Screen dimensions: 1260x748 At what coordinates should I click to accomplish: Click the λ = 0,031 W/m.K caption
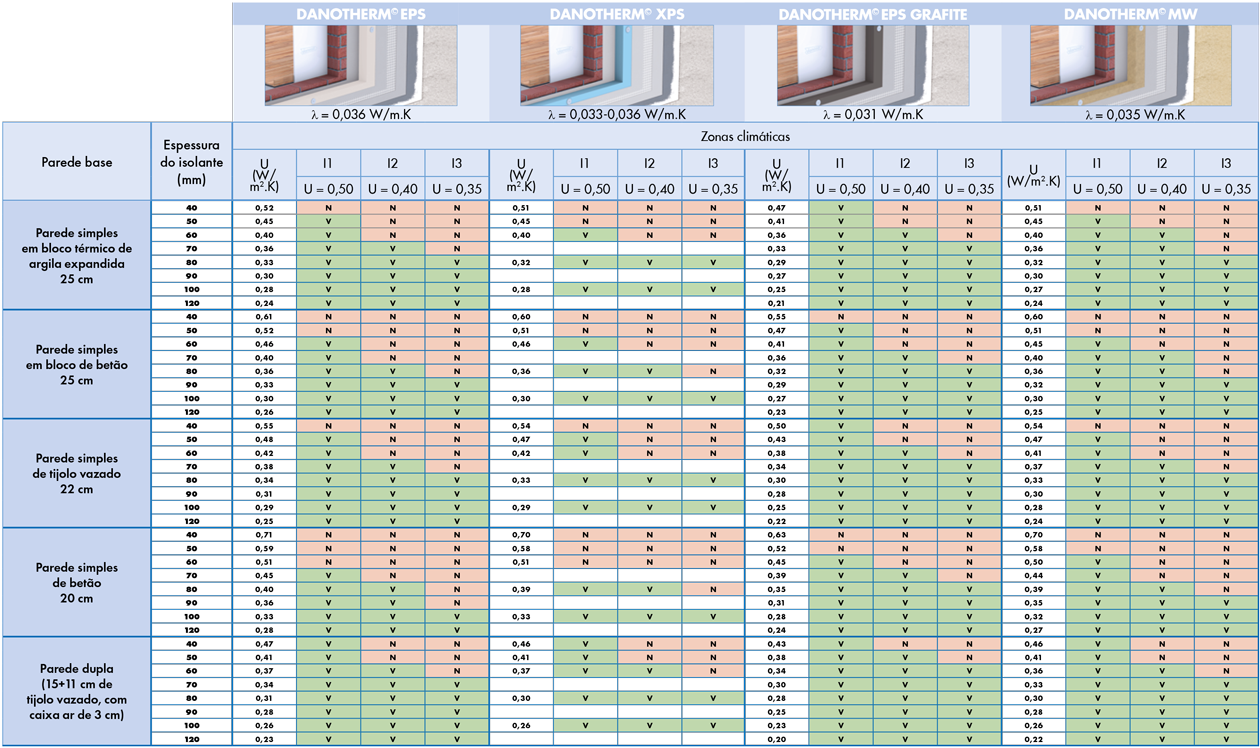point(873,114)
